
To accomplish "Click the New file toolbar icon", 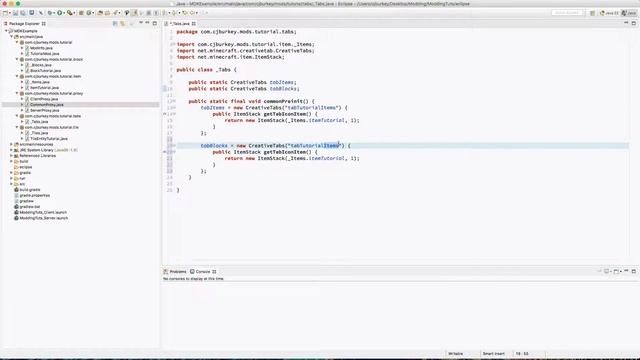I will (5, 13).
